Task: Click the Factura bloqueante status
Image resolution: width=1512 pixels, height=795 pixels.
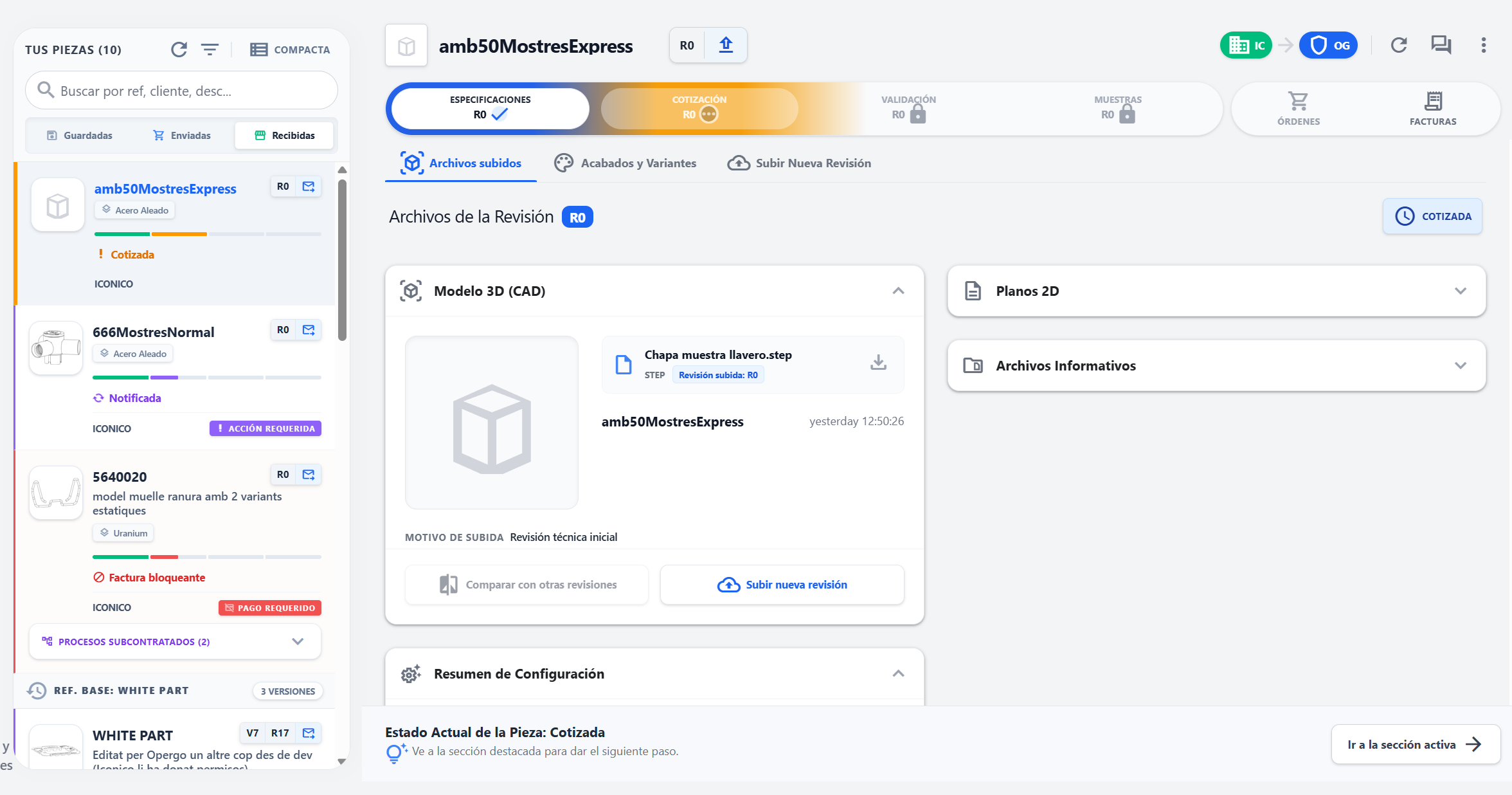Action: coord(149,578)
